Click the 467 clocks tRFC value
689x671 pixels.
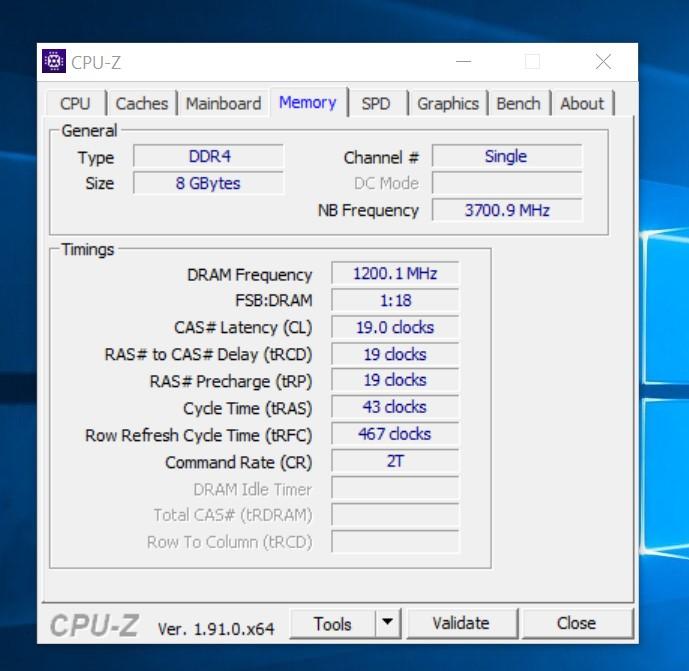tap(395, 434)
